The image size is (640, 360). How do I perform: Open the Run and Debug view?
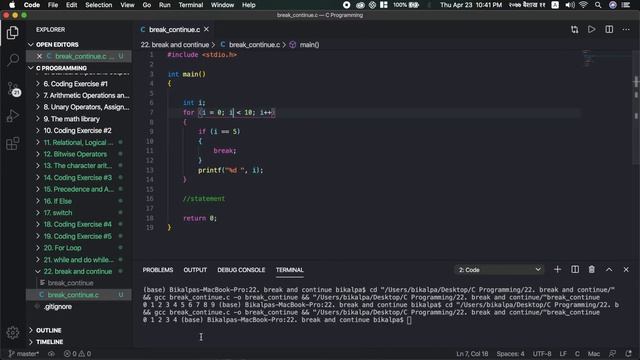pyautogui.click(x=13, y=116)
